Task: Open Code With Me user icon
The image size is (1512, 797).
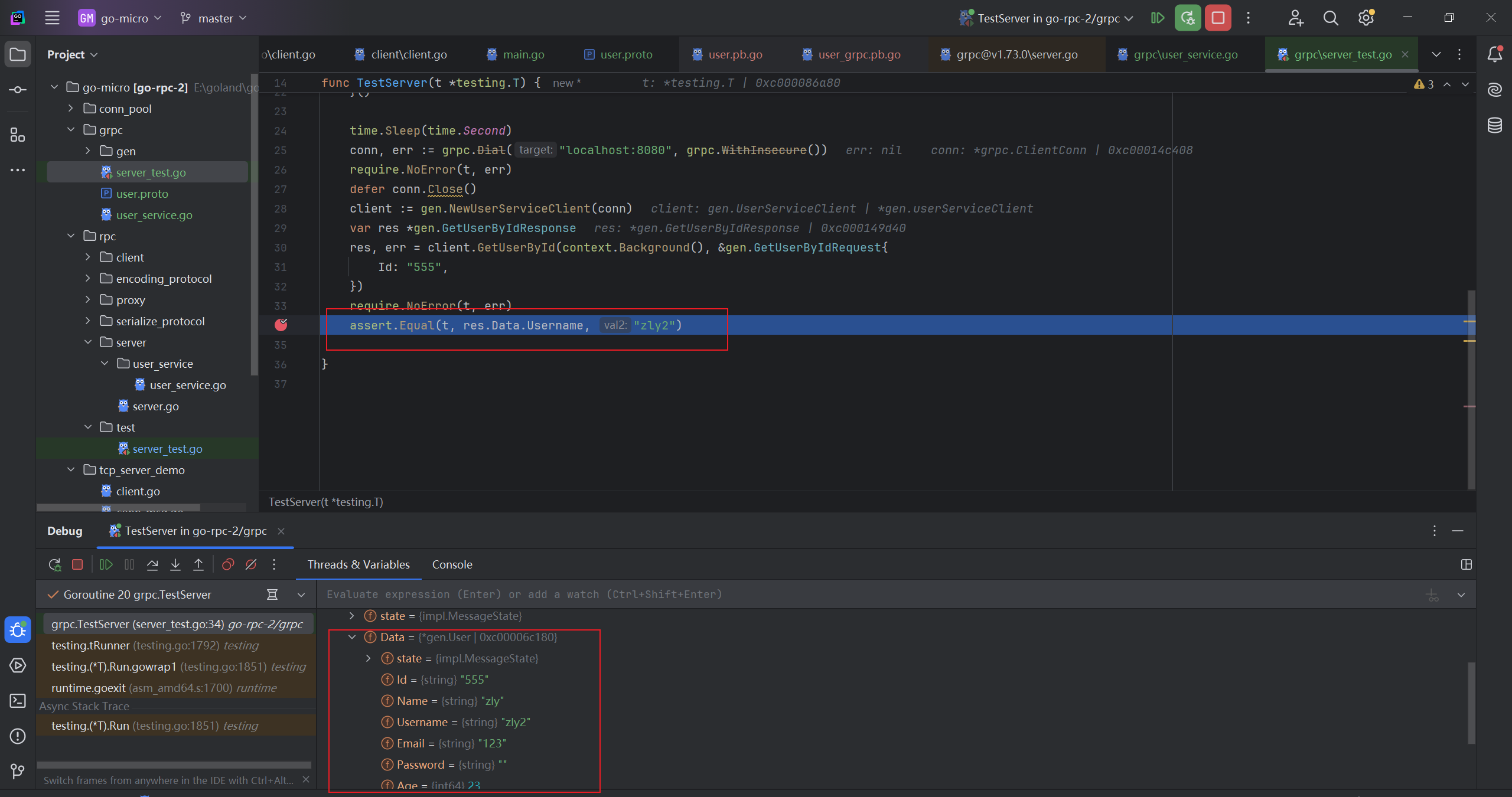Action: (1295, 18)
